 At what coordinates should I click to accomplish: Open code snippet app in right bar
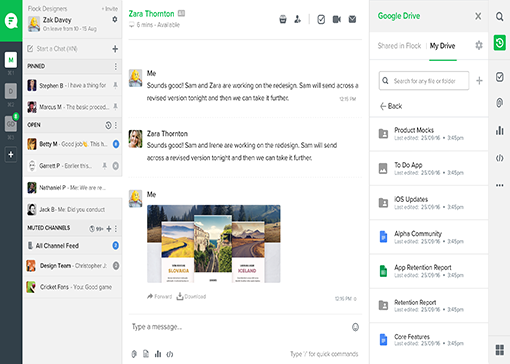pos(499,158)
